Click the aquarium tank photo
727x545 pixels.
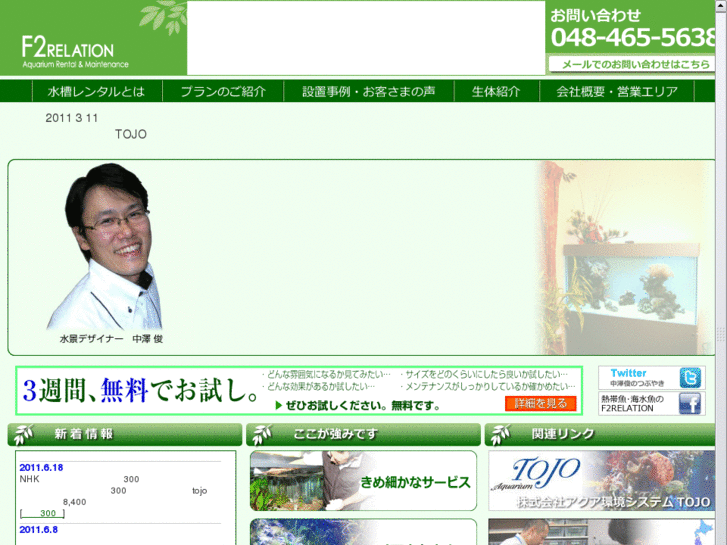pyautogui.click(x=625, y=258)
